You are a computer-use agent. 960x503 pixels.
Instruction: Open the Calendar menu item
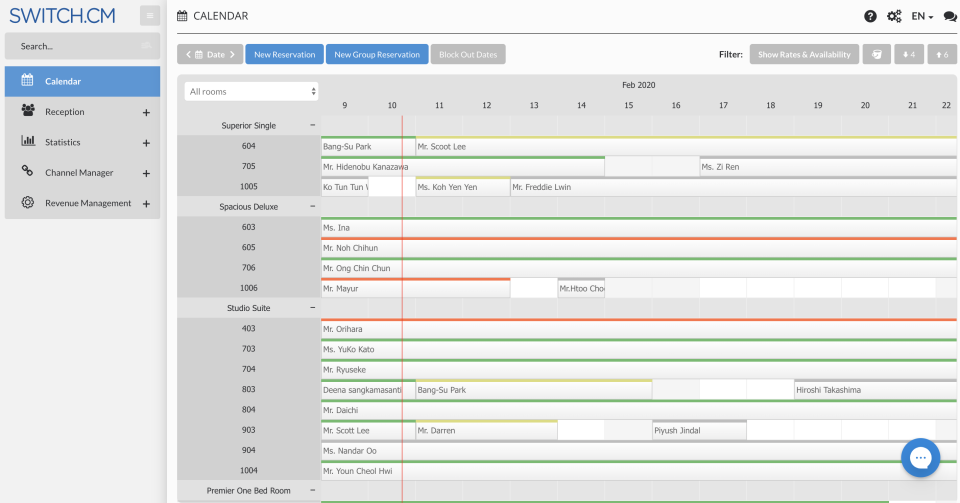pos(83,81)
